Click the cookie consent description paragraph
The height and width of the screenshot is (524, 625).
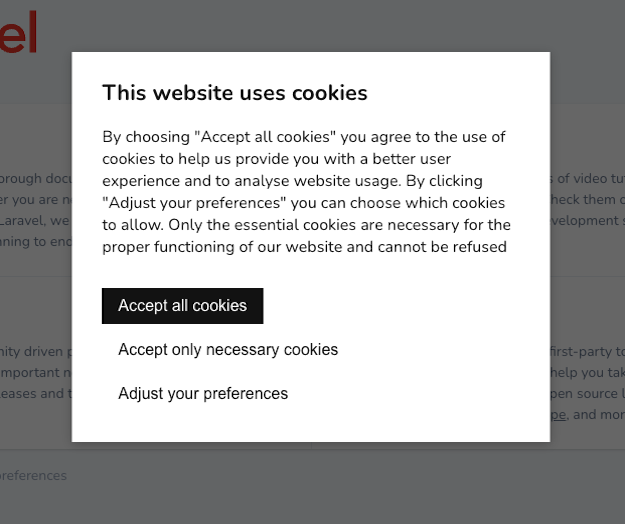(x=306, y=192)
